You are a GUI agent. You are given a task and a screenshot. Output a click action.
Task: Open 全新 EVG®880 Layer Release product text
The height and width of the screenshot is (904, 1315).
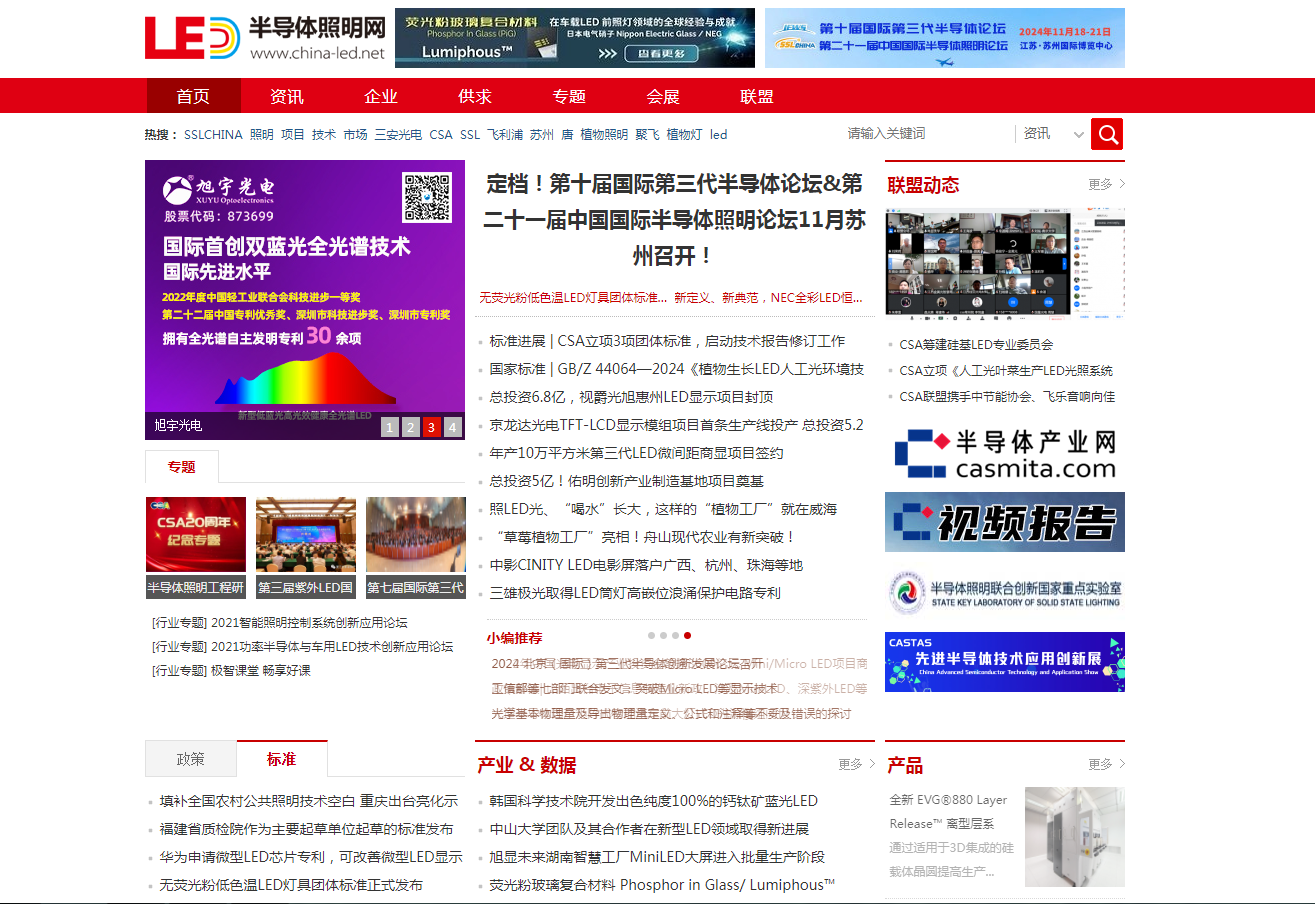pos(949,811)
